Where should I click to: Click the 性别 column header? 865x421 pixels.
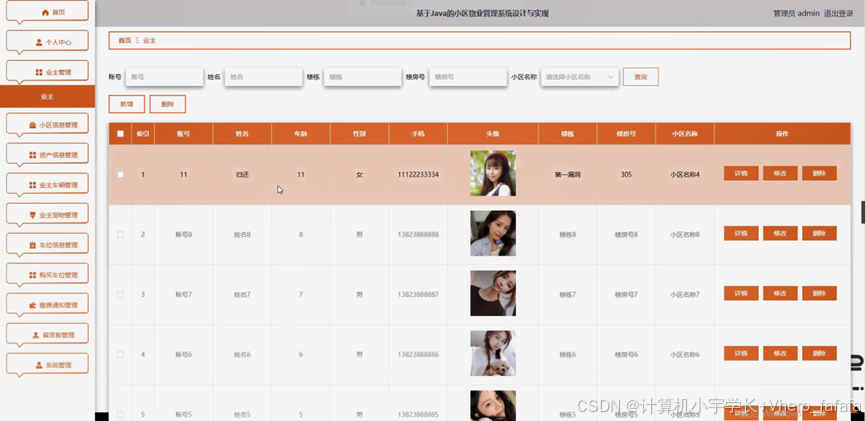coord(359,134)
